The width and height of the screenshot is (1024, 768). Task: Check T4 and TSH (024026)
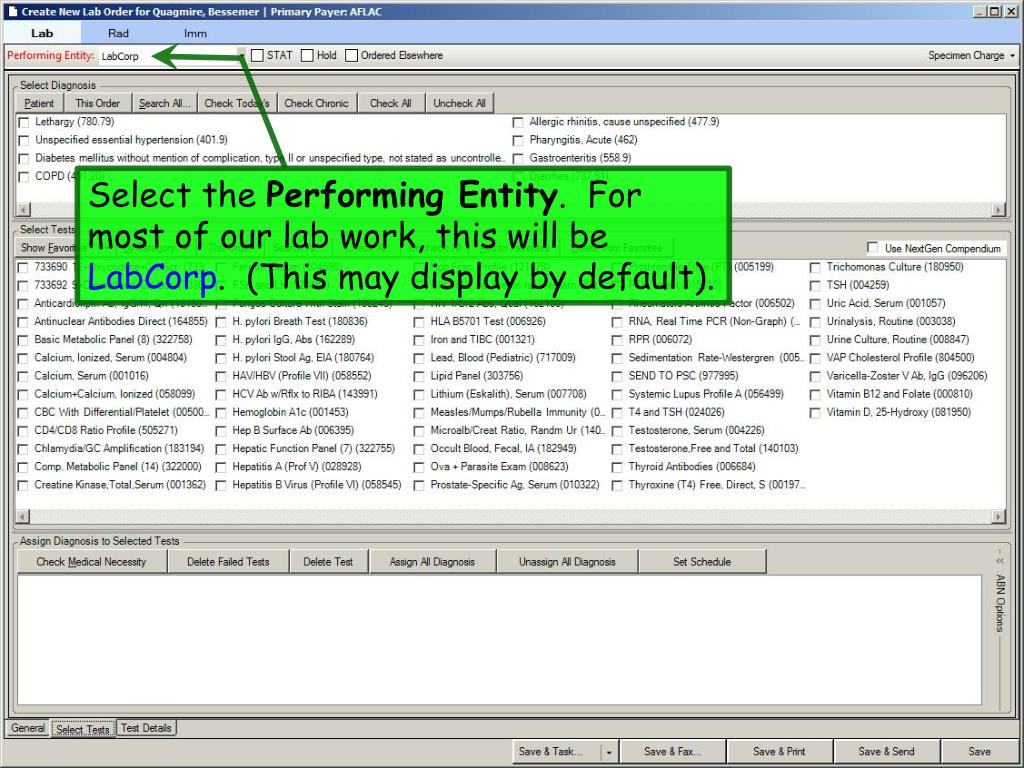(616, 413)
